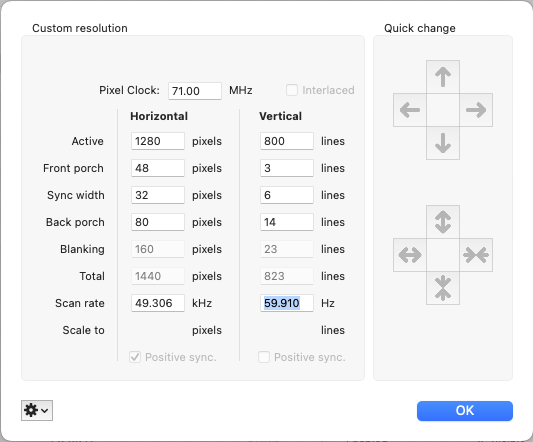Toggle the Vertical Positive sync checkbox
This screenshot has width=533, height=442.
tap(264, 357)
